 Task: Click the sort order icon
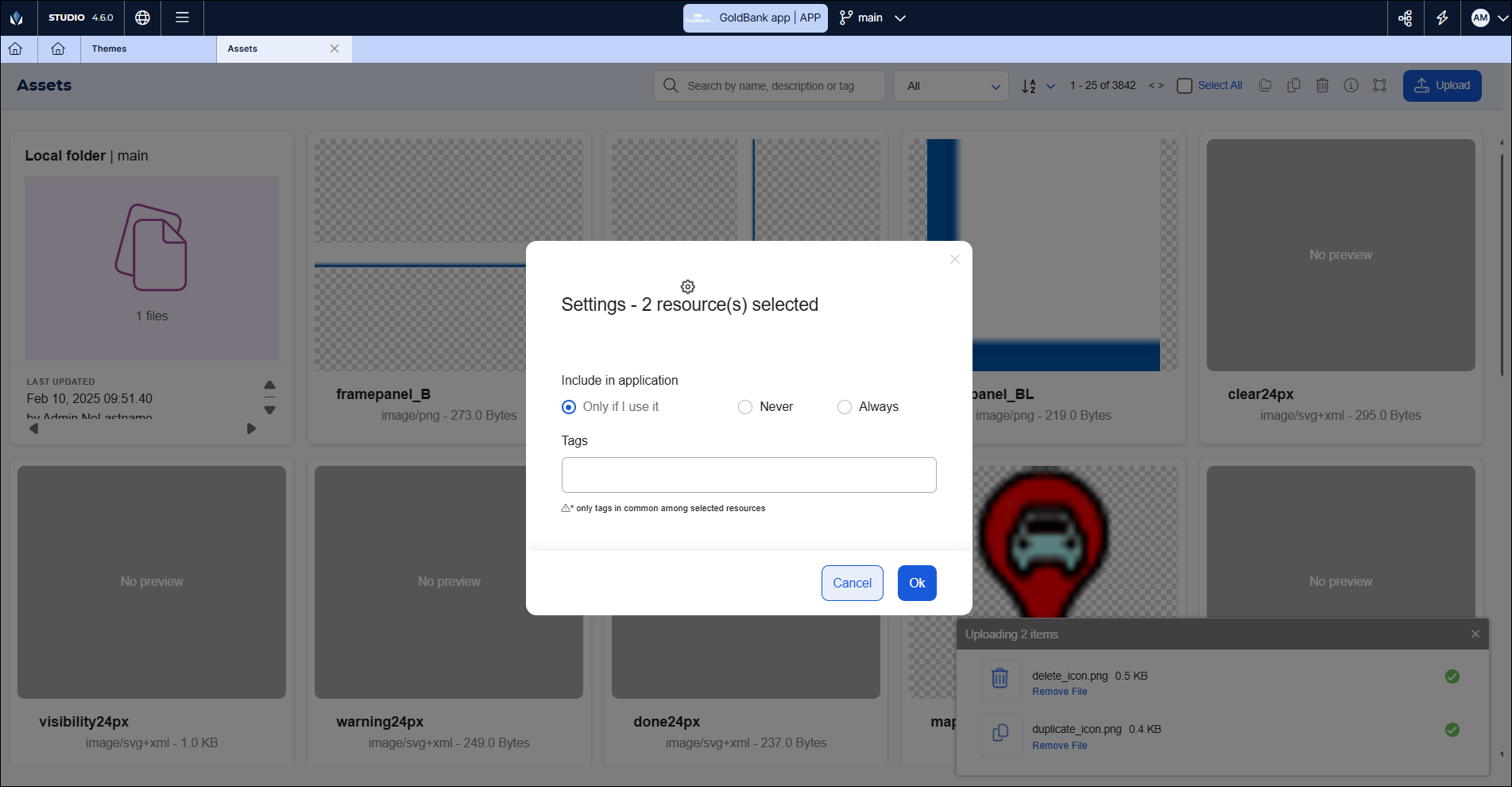click(1029, 86)
